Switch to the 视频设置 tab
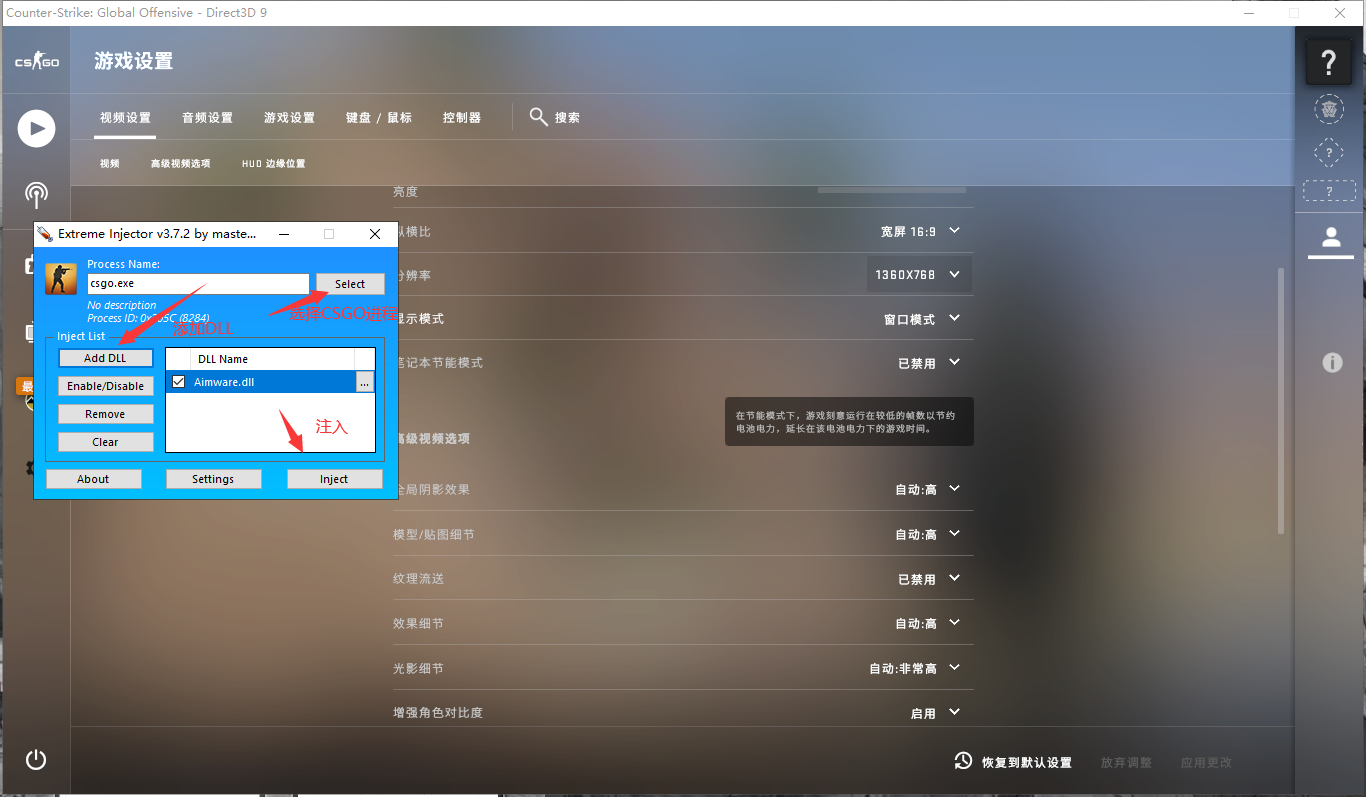1366x797 pixels. (x=125, y=117)
